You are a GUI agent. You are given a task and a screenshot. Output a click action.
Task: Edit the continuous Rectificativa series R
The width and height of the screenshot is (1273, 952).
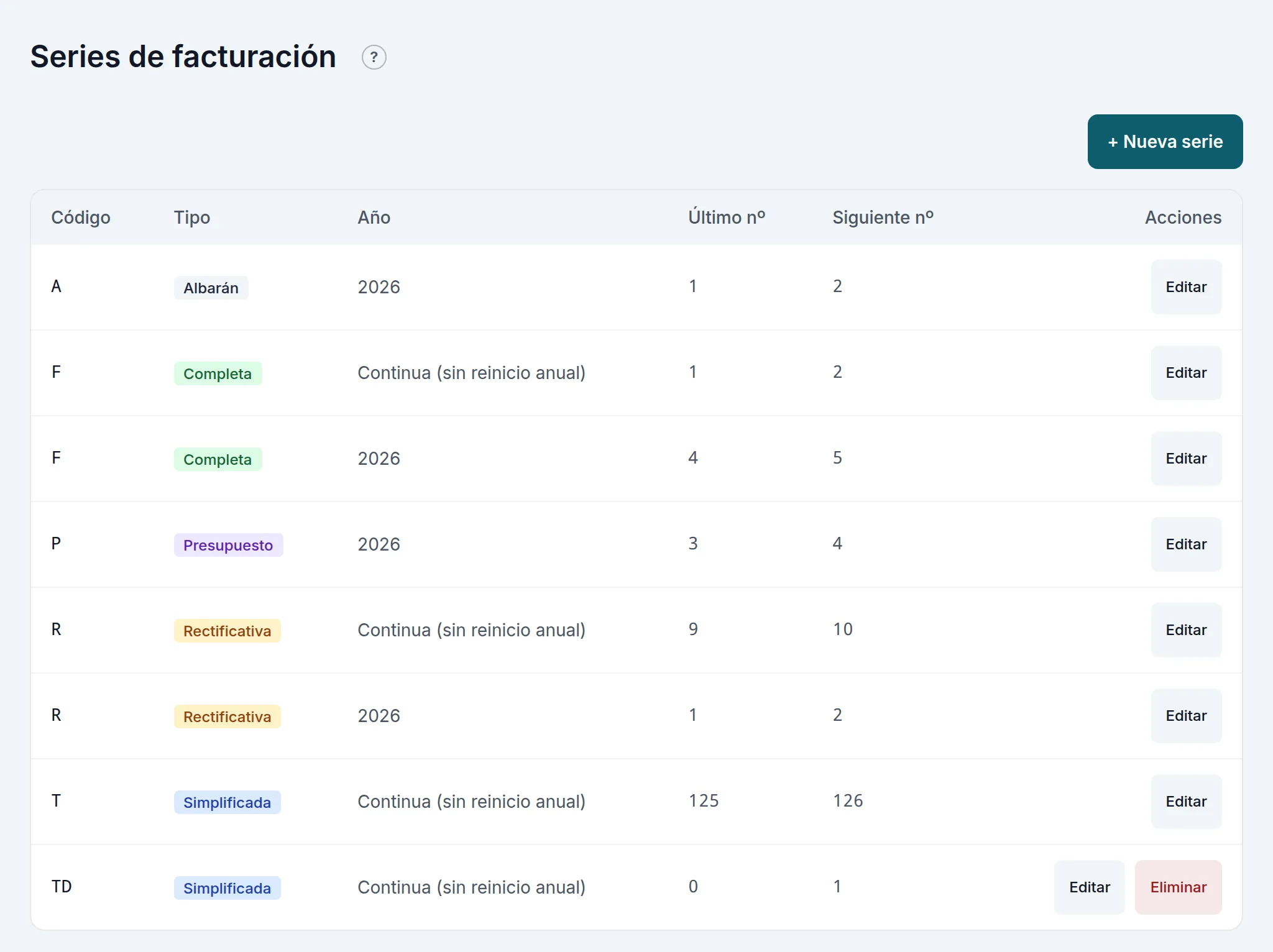click(x=1186, y=630)
